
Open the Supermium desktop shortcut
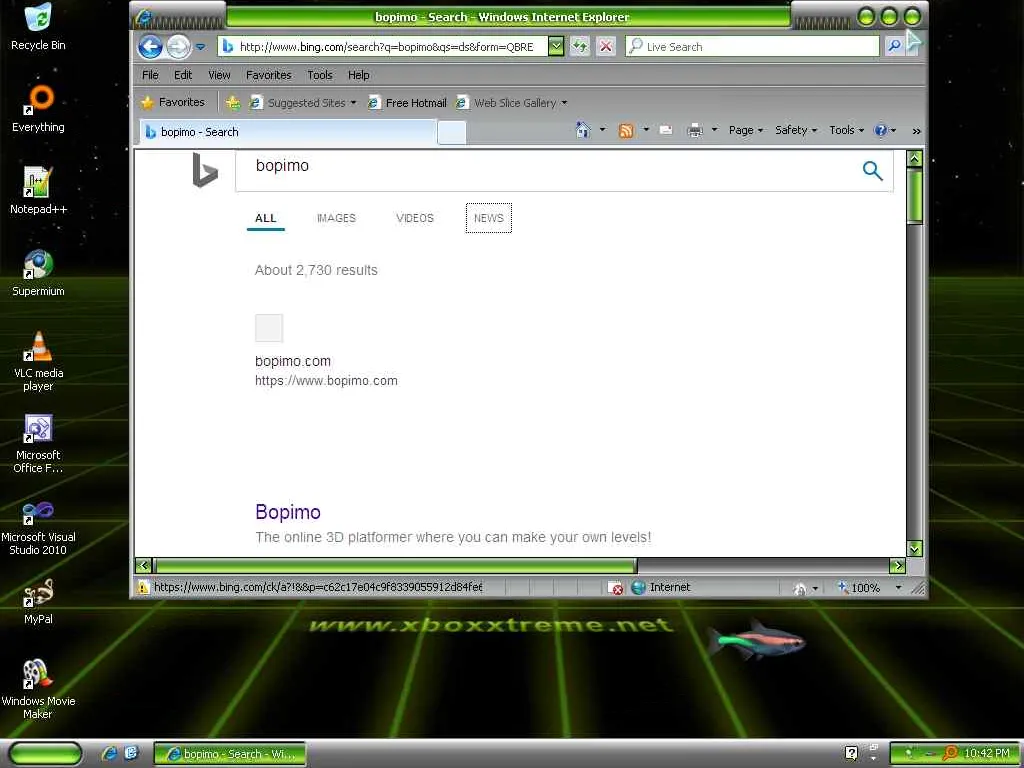pos(39,273)
